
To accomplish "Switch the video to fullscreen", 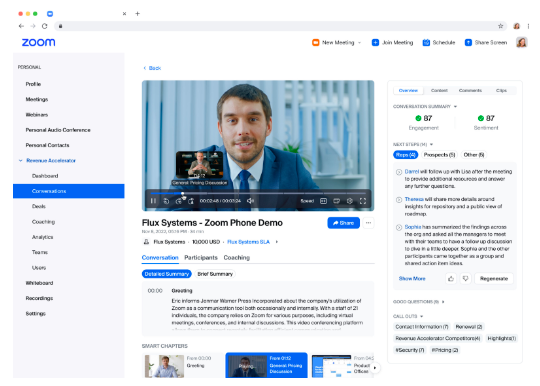I will (x=363, y=201).
